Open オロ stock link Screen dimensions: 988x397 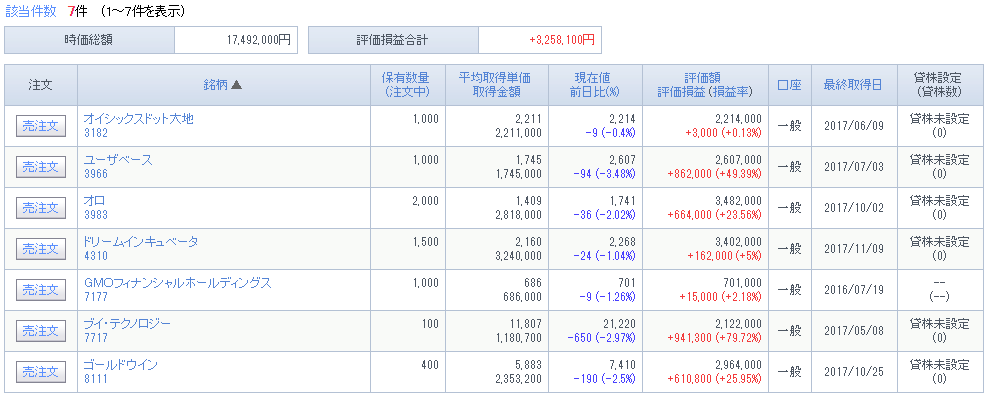(95, 200)
